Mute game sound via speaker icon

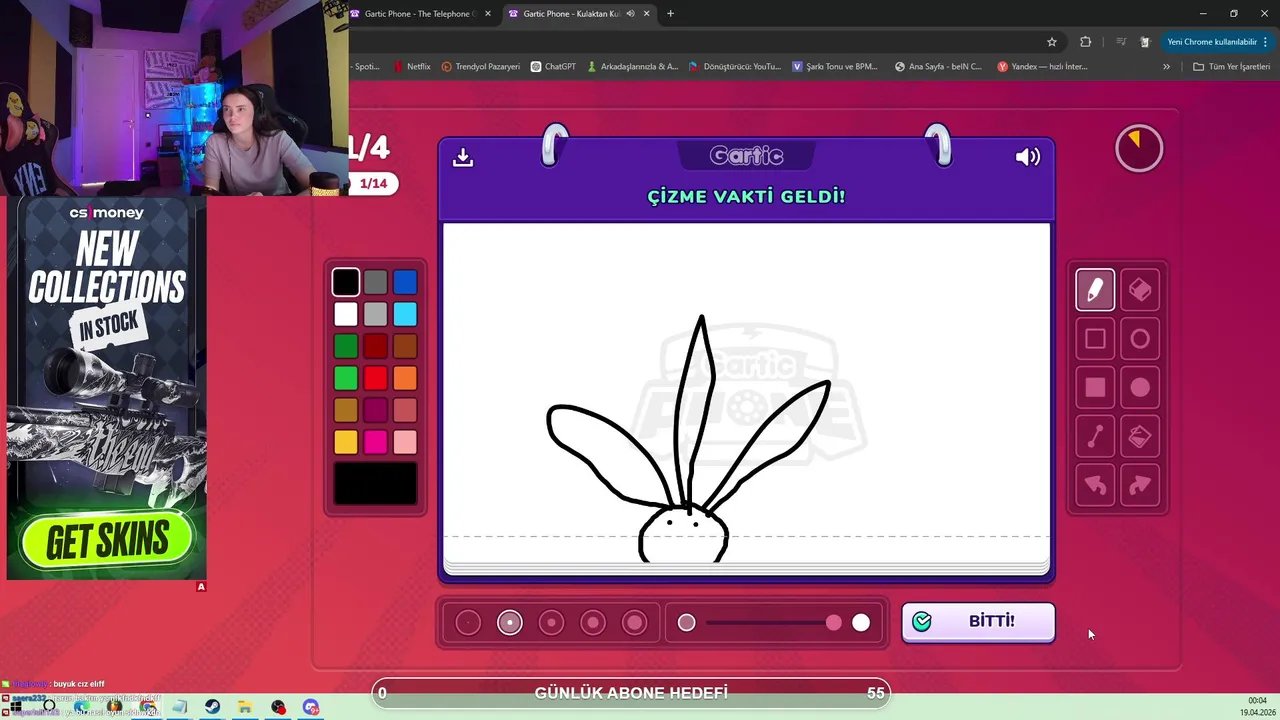(1028, 157)
